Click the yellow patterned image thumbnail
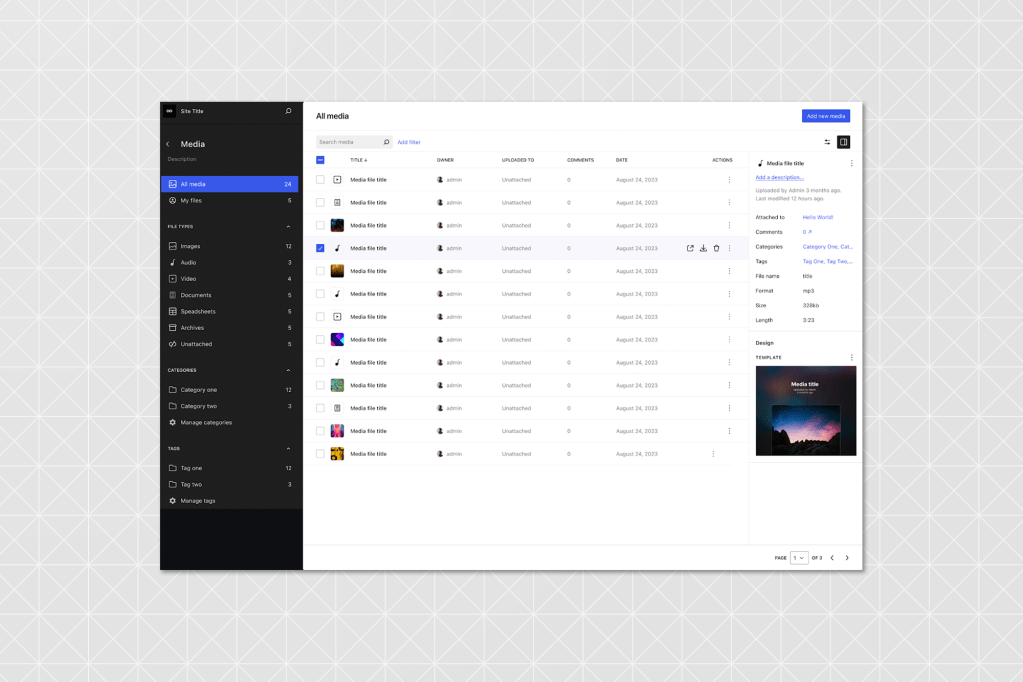 tap(337, 454)
